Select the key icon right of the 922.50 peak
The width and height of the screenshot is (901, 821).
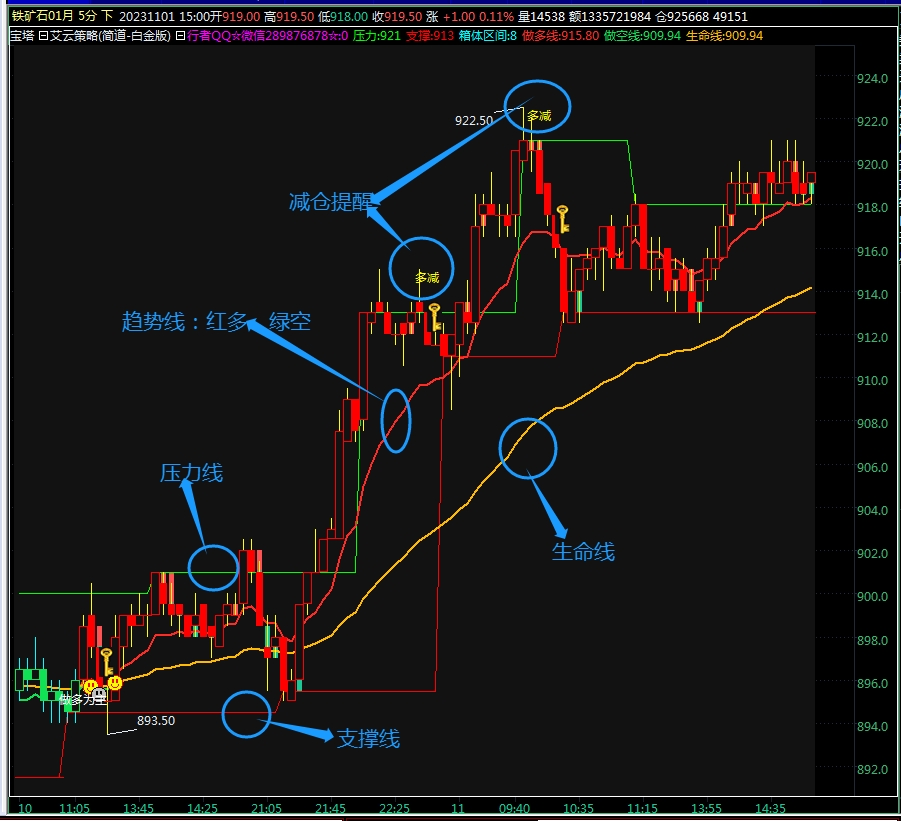(x=563, y=218)
